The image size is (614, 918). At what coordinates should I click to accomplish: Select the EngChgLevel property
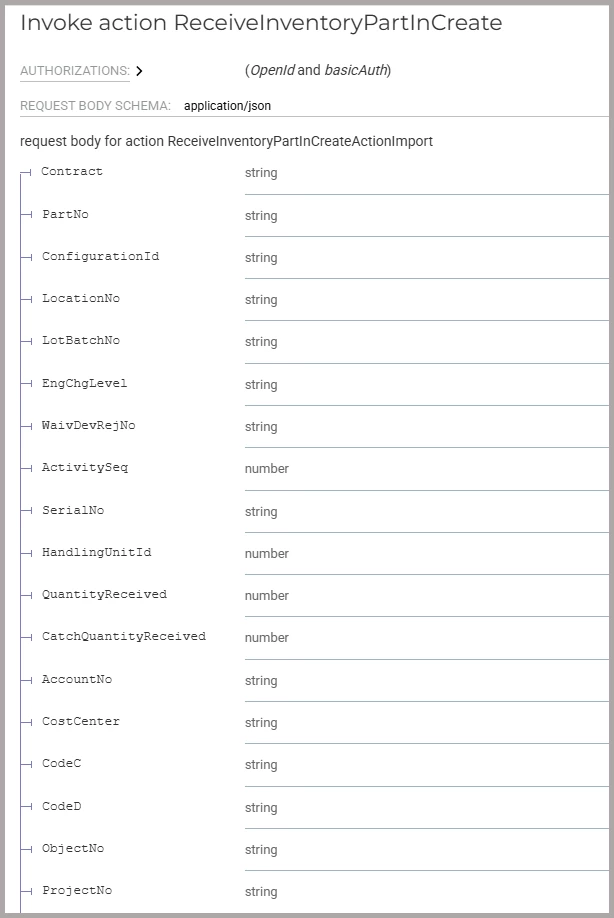[x=84, y=384]
